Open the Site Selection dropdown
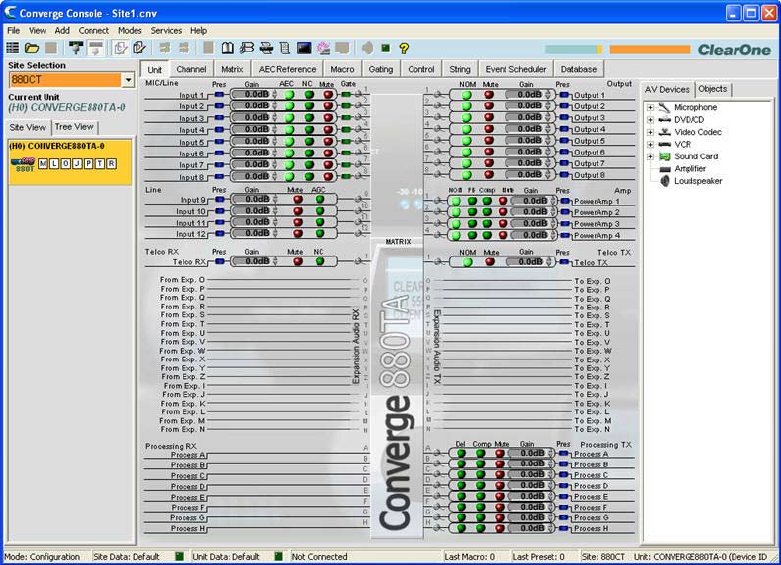This screenshot has height=565, width=781. [128, 80]
